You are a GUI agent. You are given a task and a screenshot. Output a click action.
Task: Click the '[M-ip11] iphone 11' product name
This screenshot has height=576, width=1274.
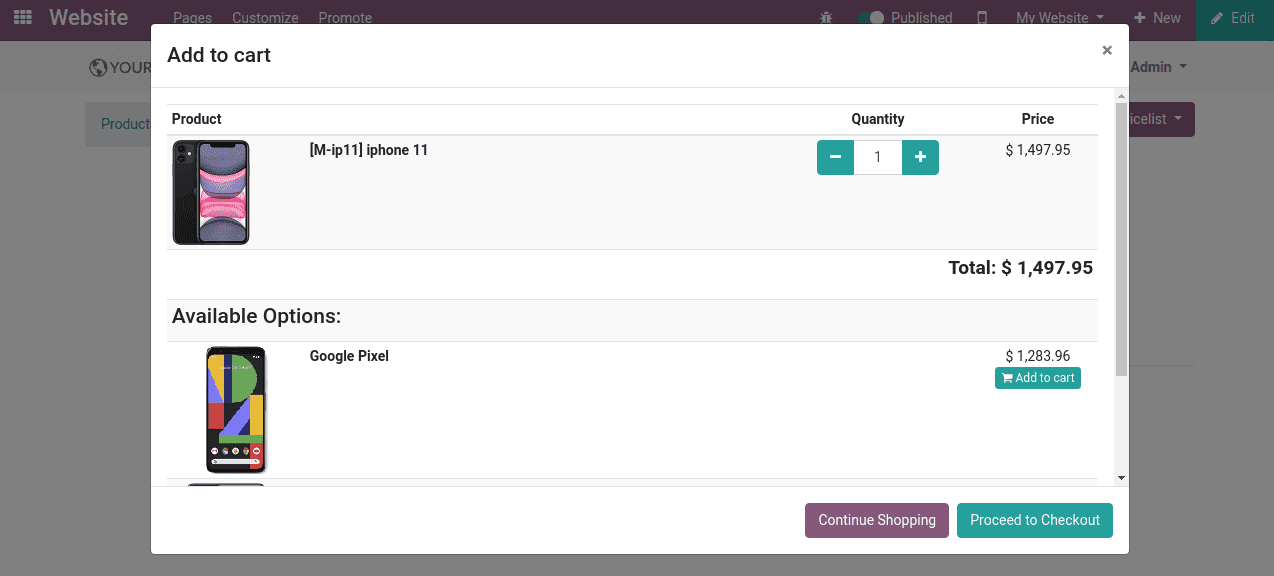[369, 150]
